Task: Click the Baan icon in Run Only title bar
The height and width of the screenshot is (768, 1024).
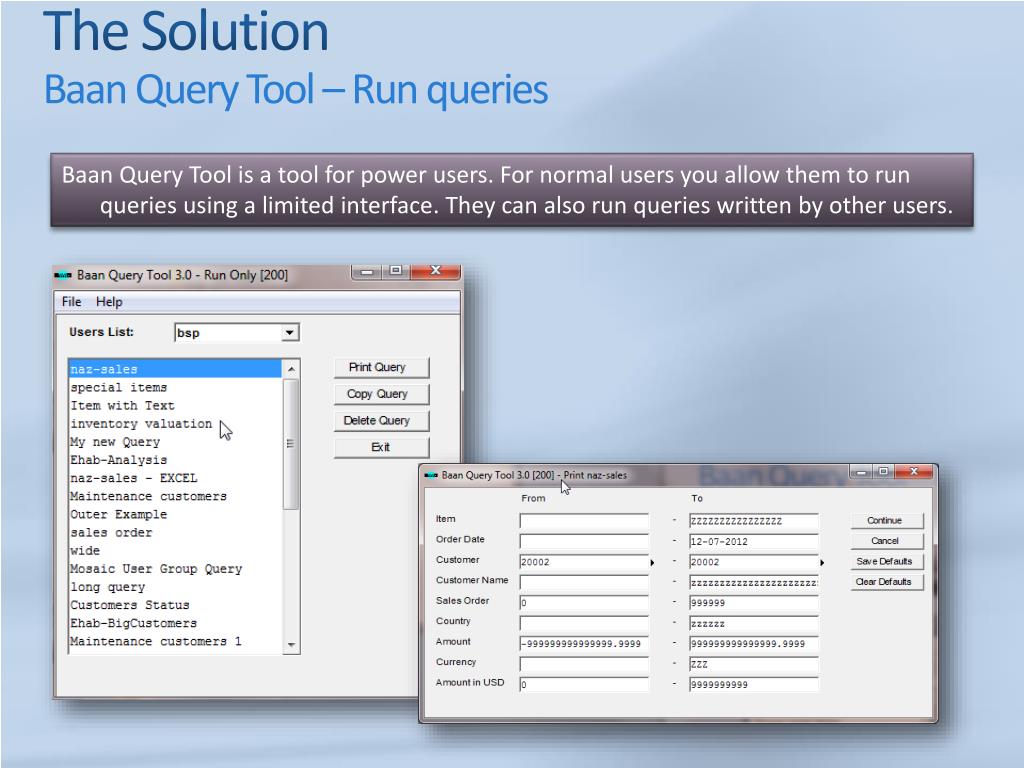Action: 63,275
